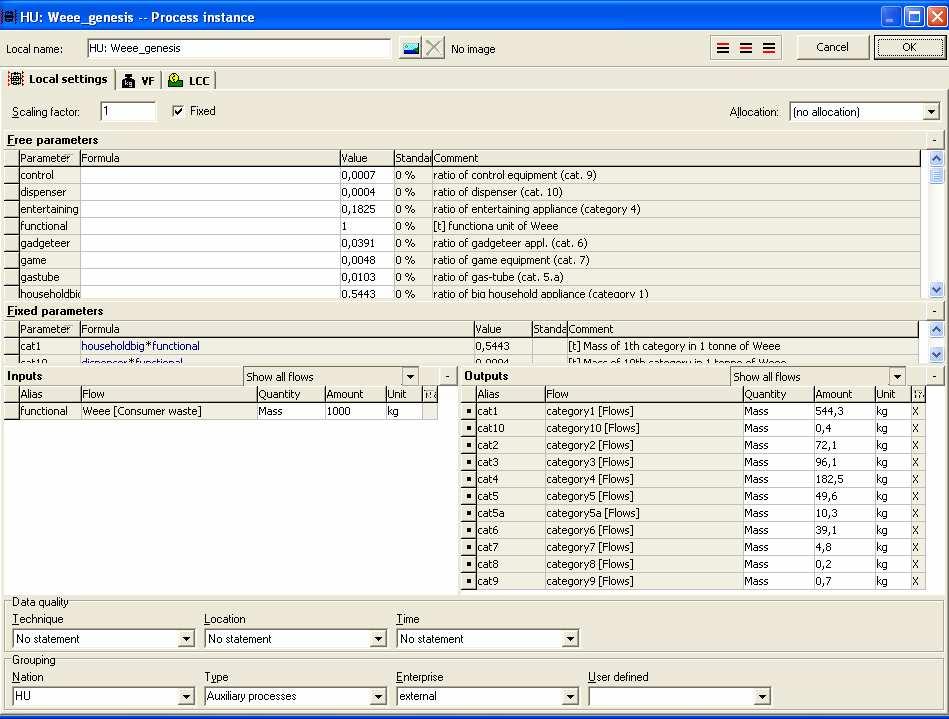Collapse the Free parameters section
The height and width of the screenshot is (719, 949).
tap(934, 140)
